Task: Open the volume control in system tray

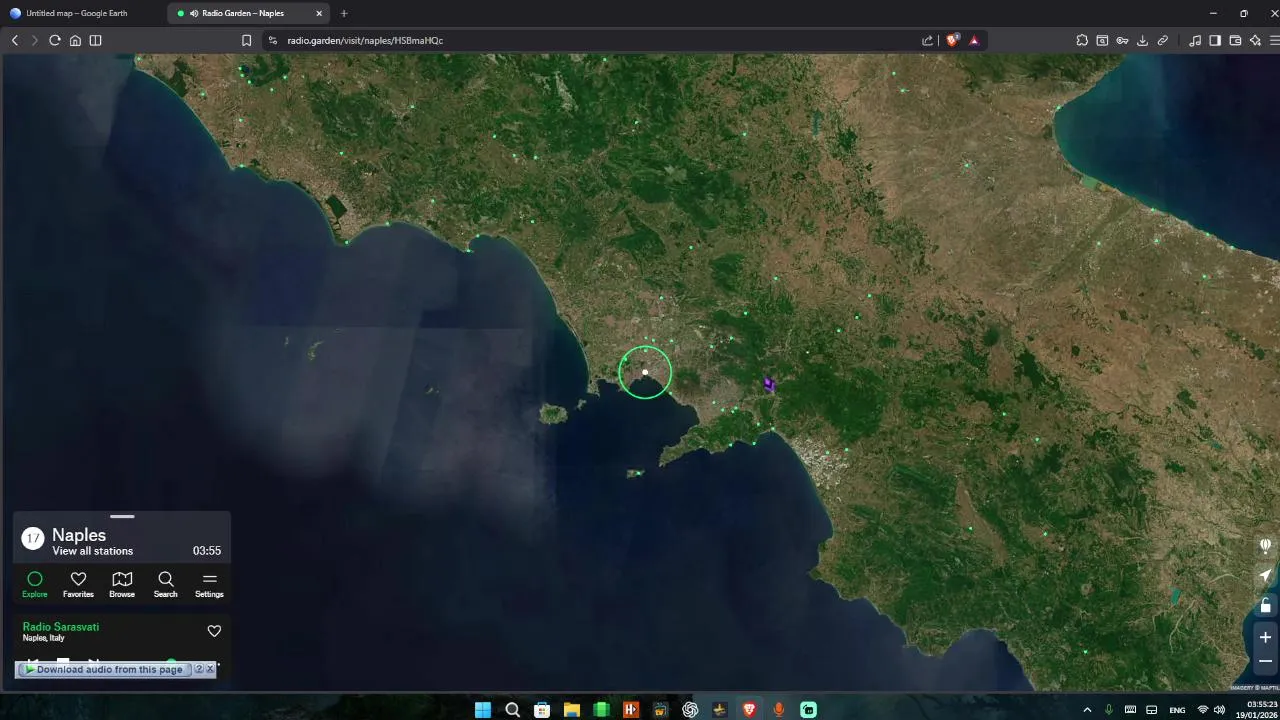Action: (1219, 710)
